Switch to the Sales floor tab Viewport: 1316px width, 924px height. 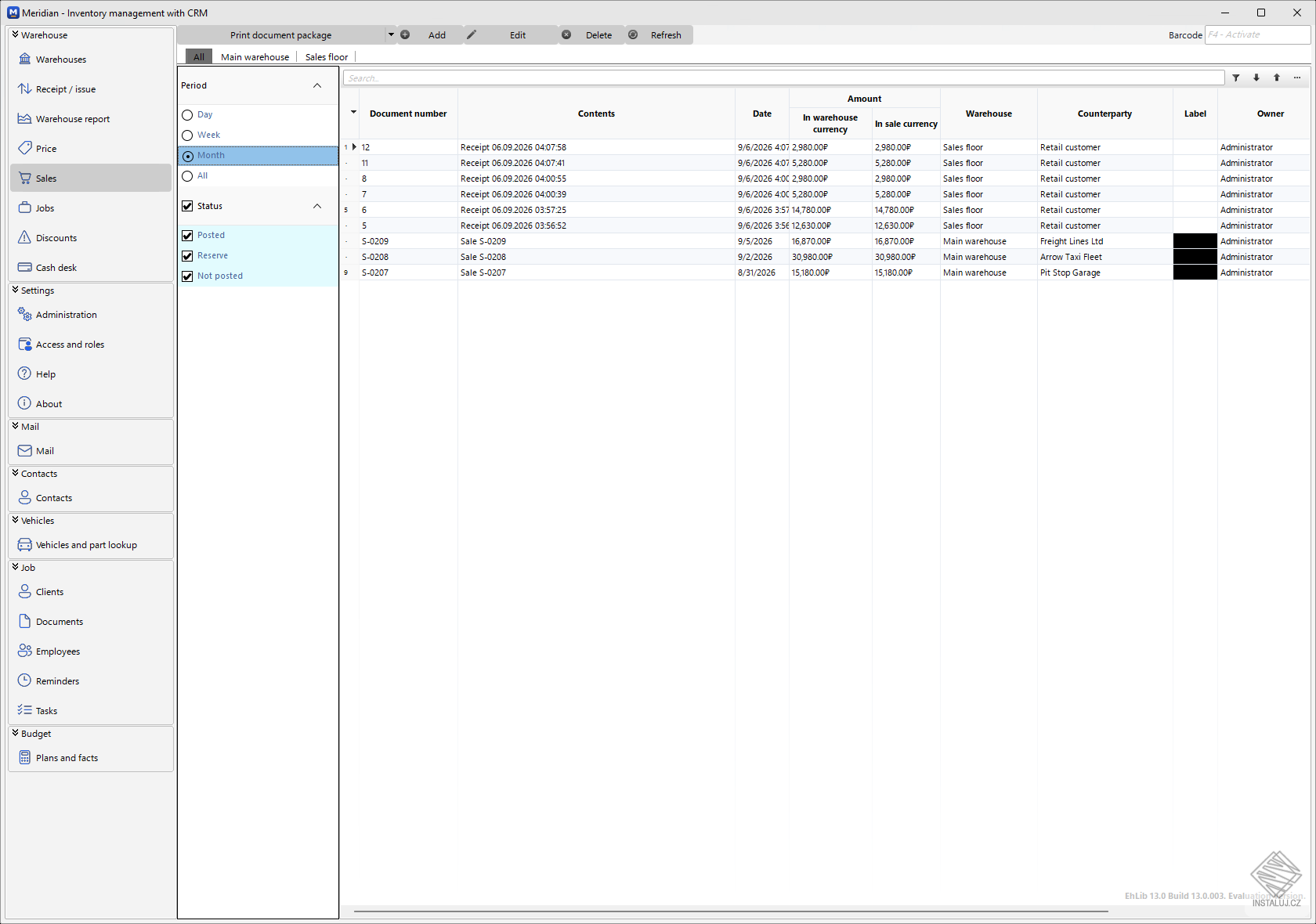327,57
